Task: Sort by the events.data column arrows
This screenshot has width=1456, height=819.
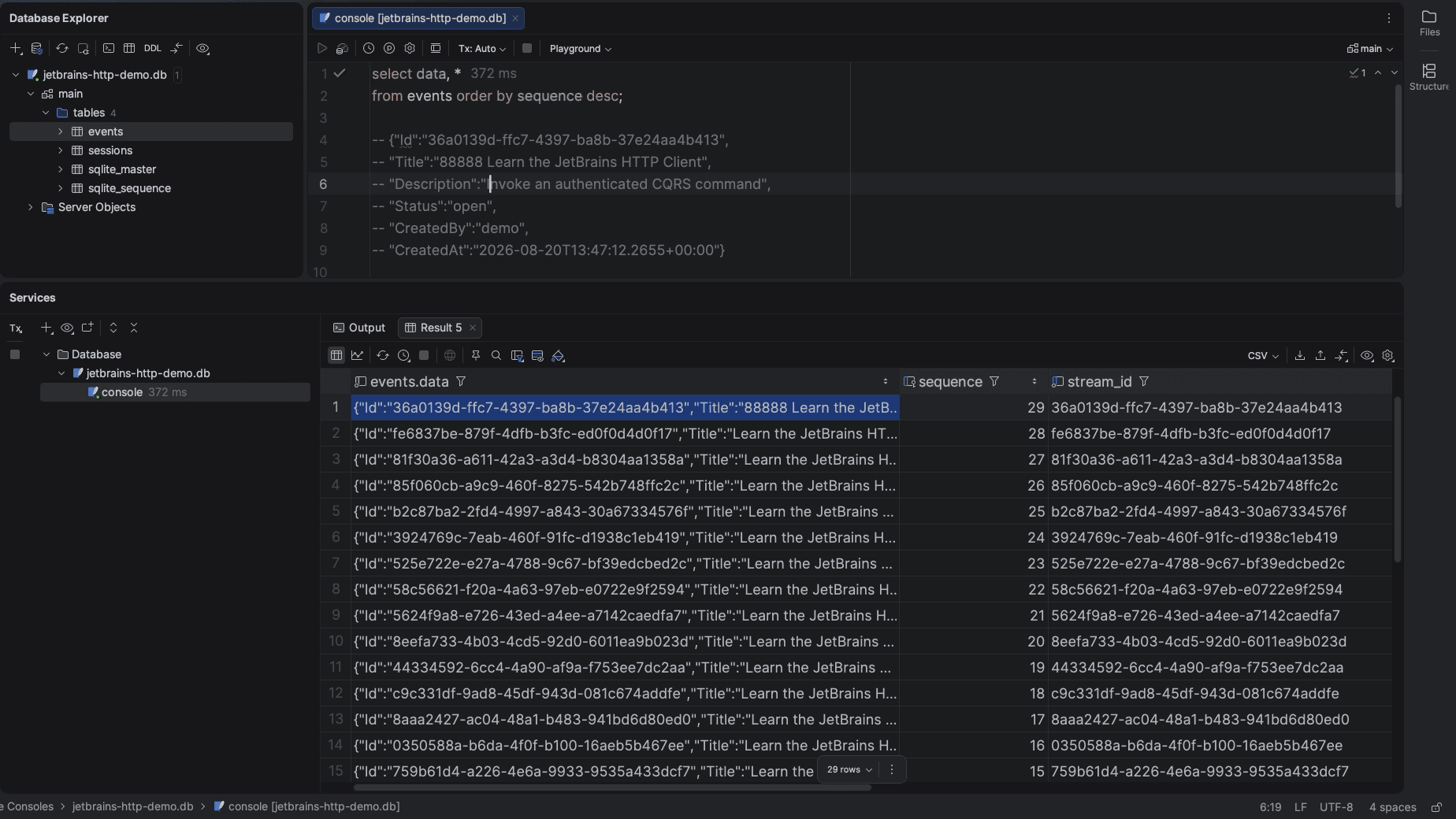Action: click(886, 382)
